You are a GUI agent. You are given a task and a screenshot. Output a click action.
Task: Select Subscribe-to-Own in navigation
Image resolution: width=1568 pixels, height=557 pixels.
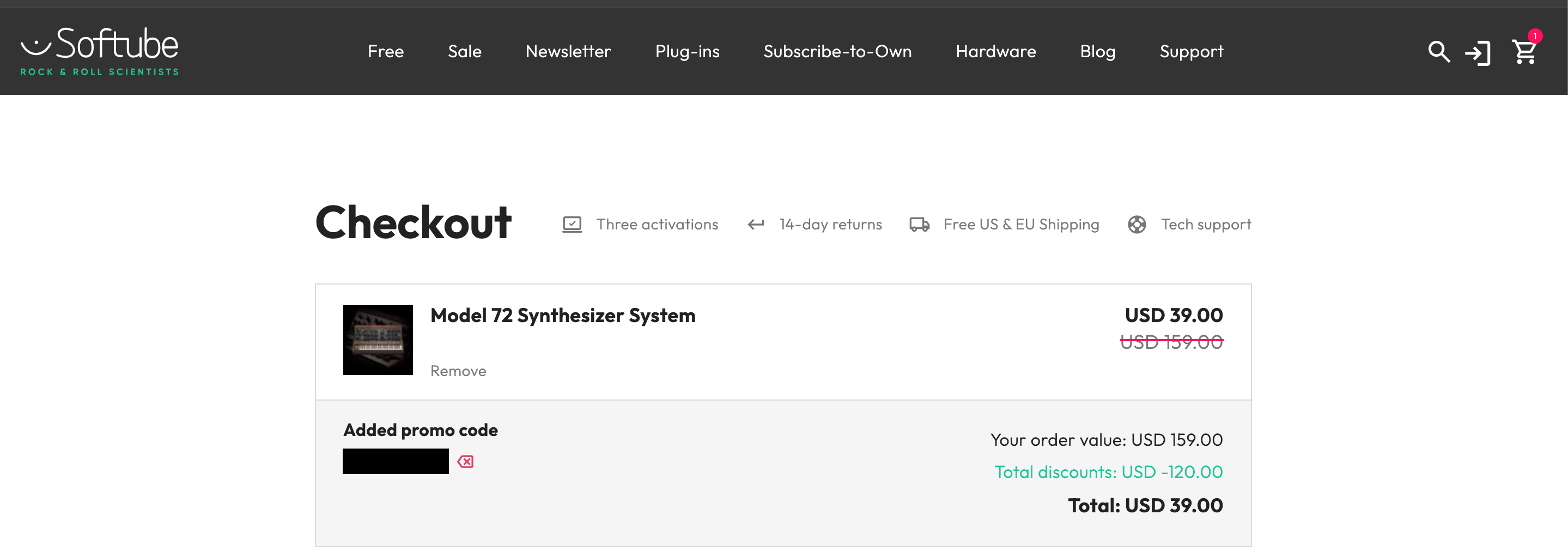(837, 52)
